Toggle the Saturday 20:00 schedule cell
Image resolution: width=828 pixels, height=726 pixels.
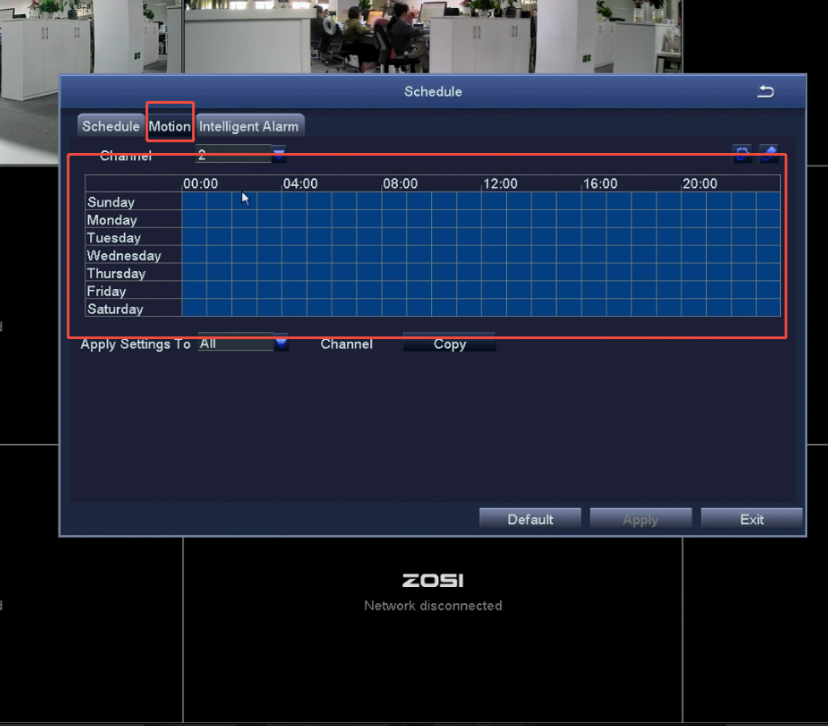click(694, 308)
